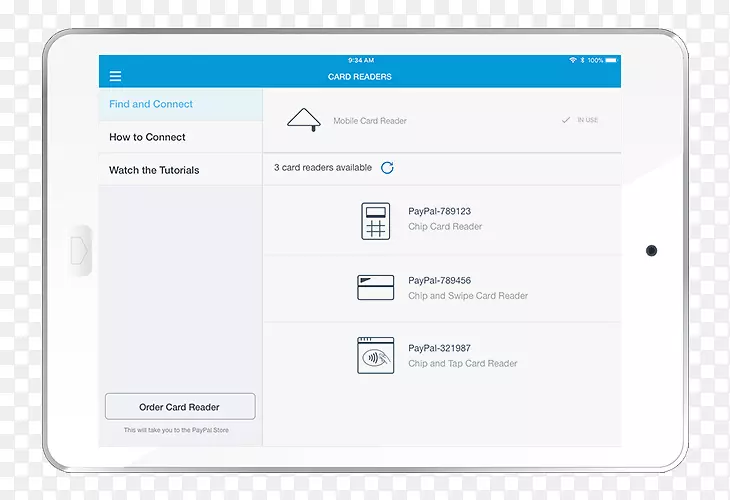Open the How to Connect section
The width and height of the screenshot is (730, 500).
click(147, 137)
